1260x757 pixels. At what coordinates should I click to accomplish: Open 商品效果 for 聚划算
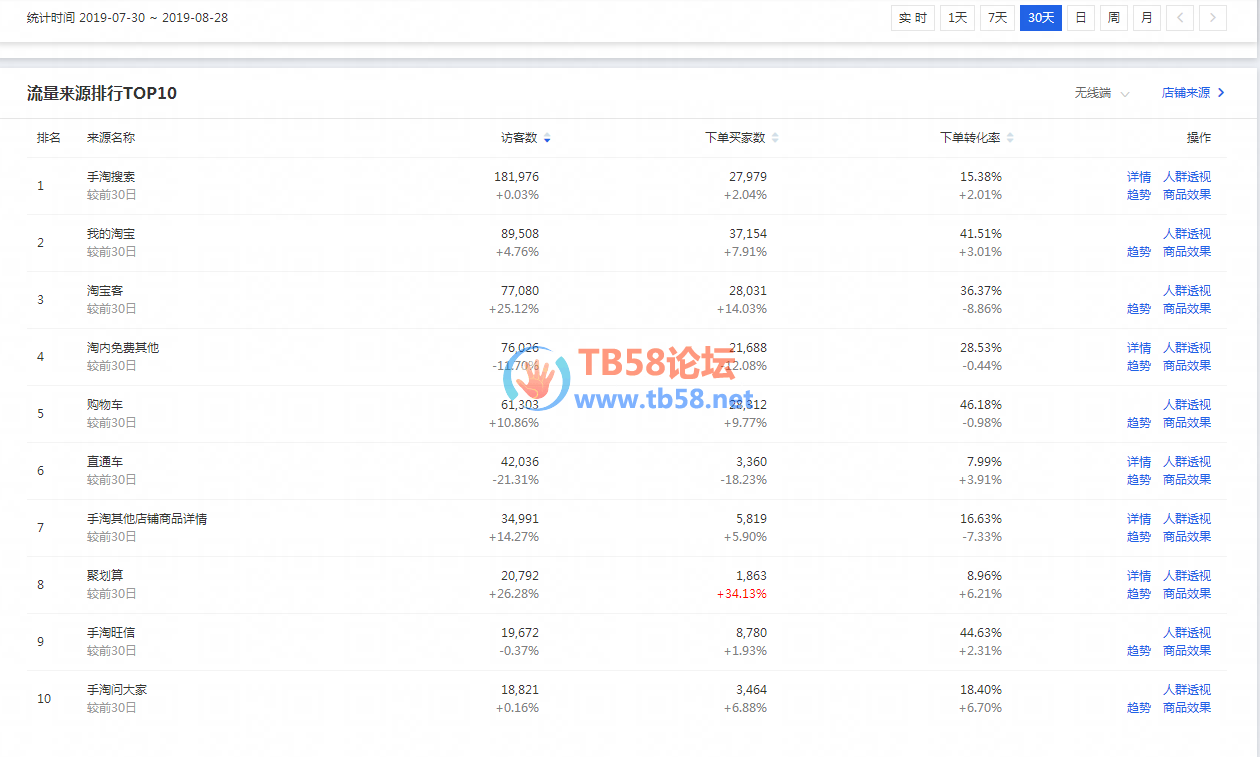click(x=1187, y=594)
